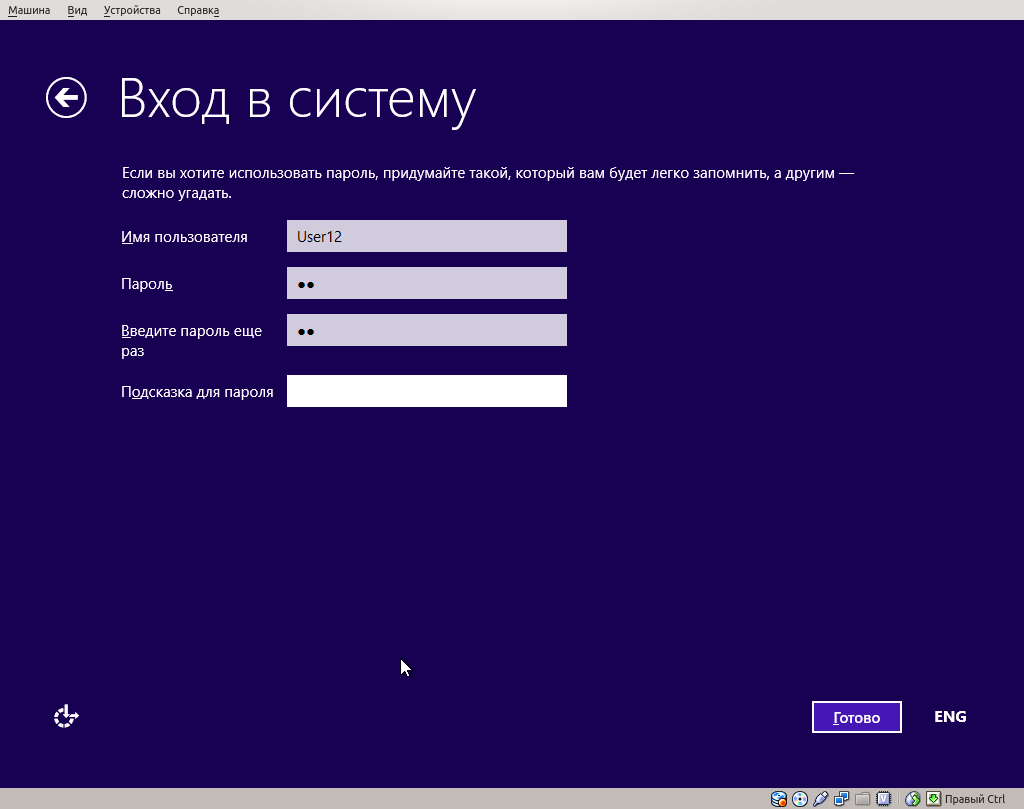
Task: Click the USB devices status icon
Action: click(x=820, y=798)
